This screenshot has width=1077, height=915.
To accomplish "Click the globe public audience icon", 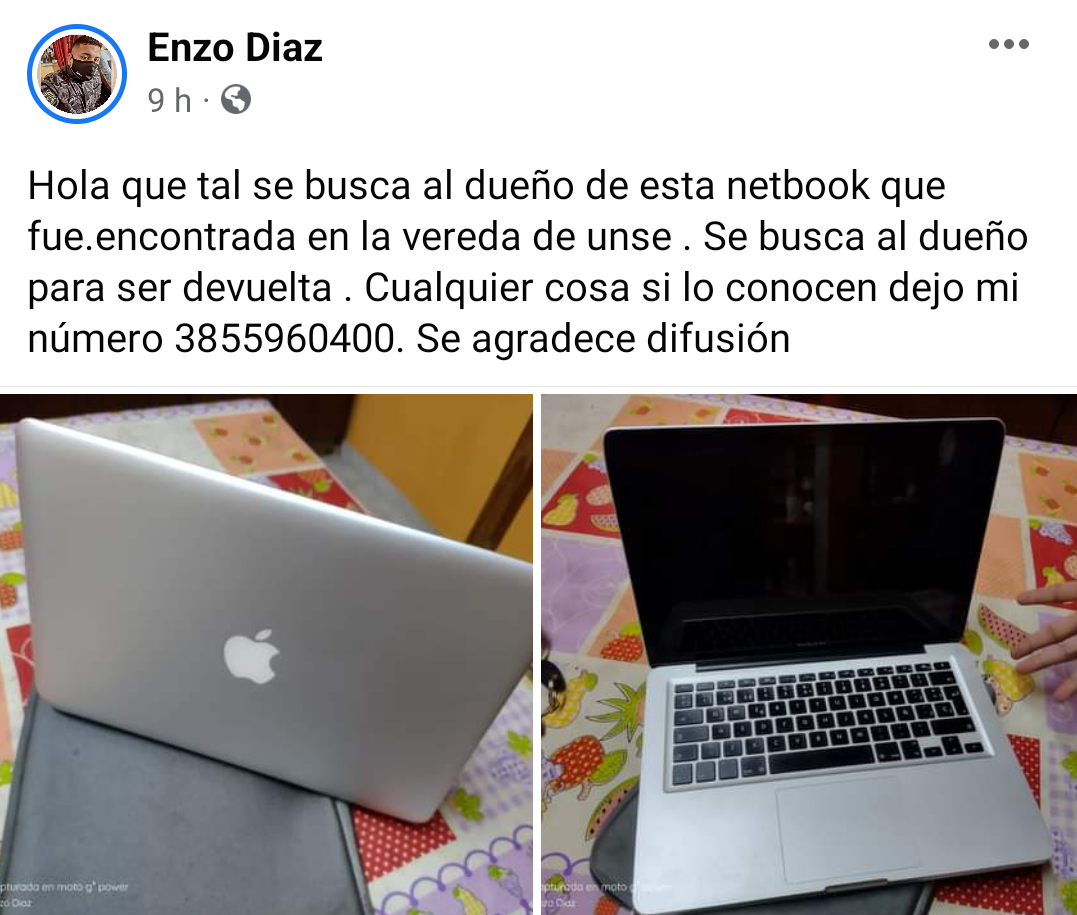I will coord(236,100).
